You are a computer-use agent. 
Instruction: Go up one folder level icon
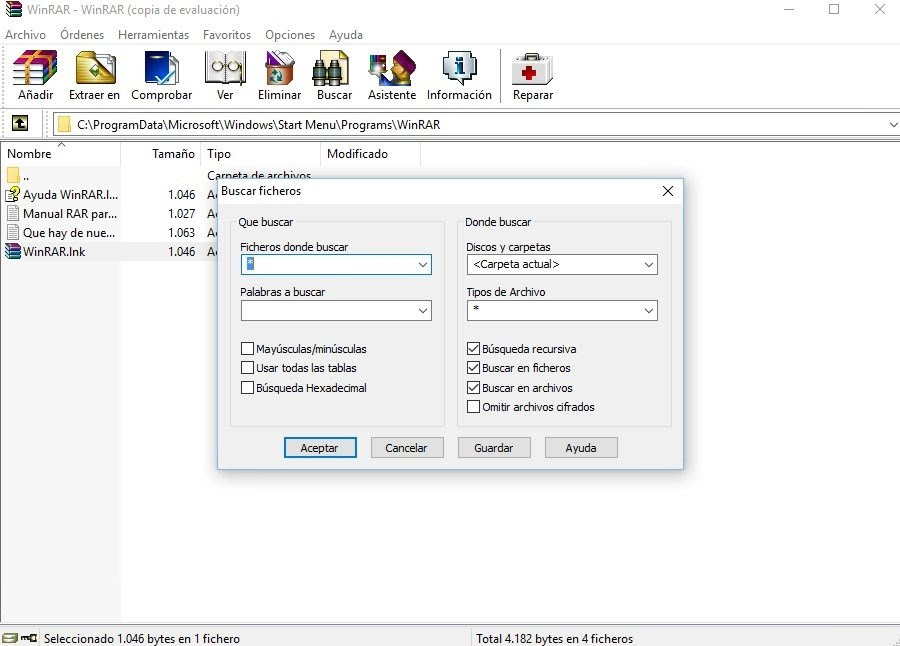point(20,123)
